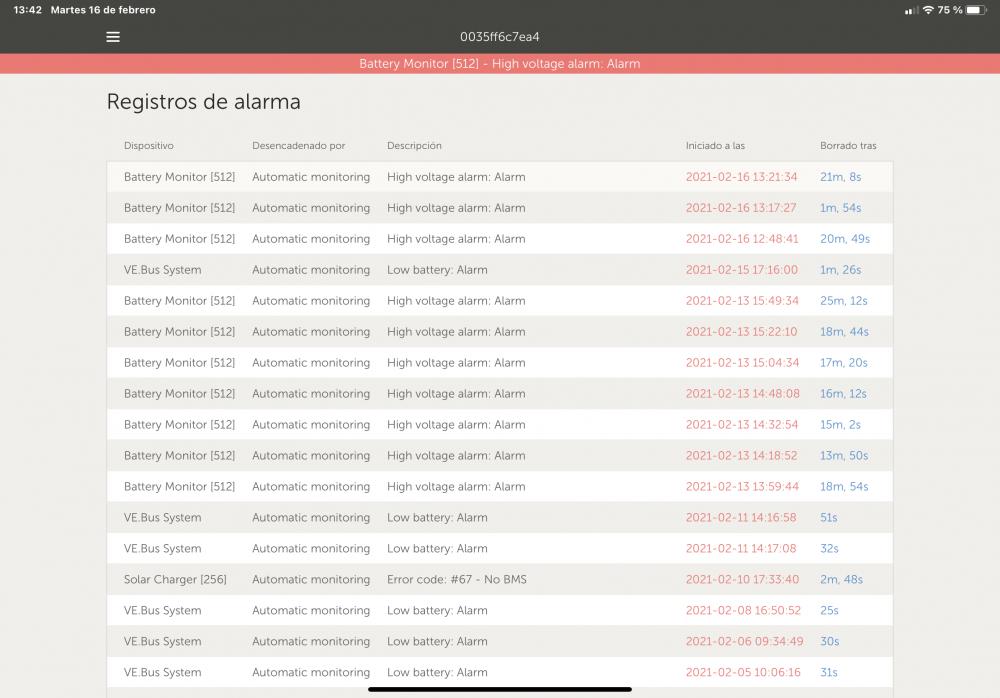1000x698 pixels.
Task: Click the cleared-after value 2m, 48s
Action: (x=841, y=579)
